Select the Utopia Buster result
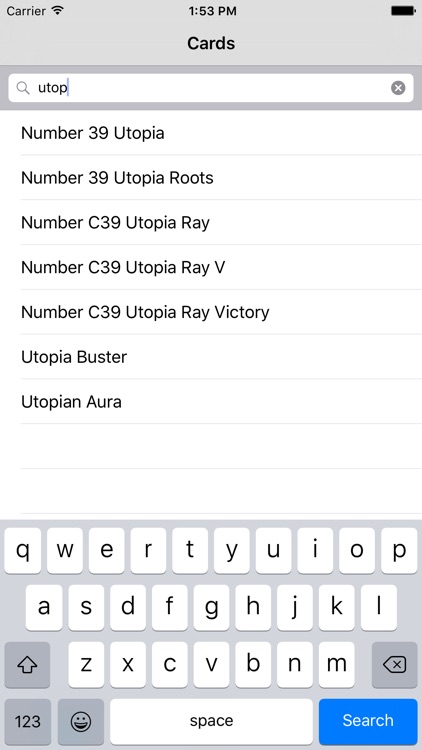The height and width of the screenshot is (750, 422). pos(211,357)
